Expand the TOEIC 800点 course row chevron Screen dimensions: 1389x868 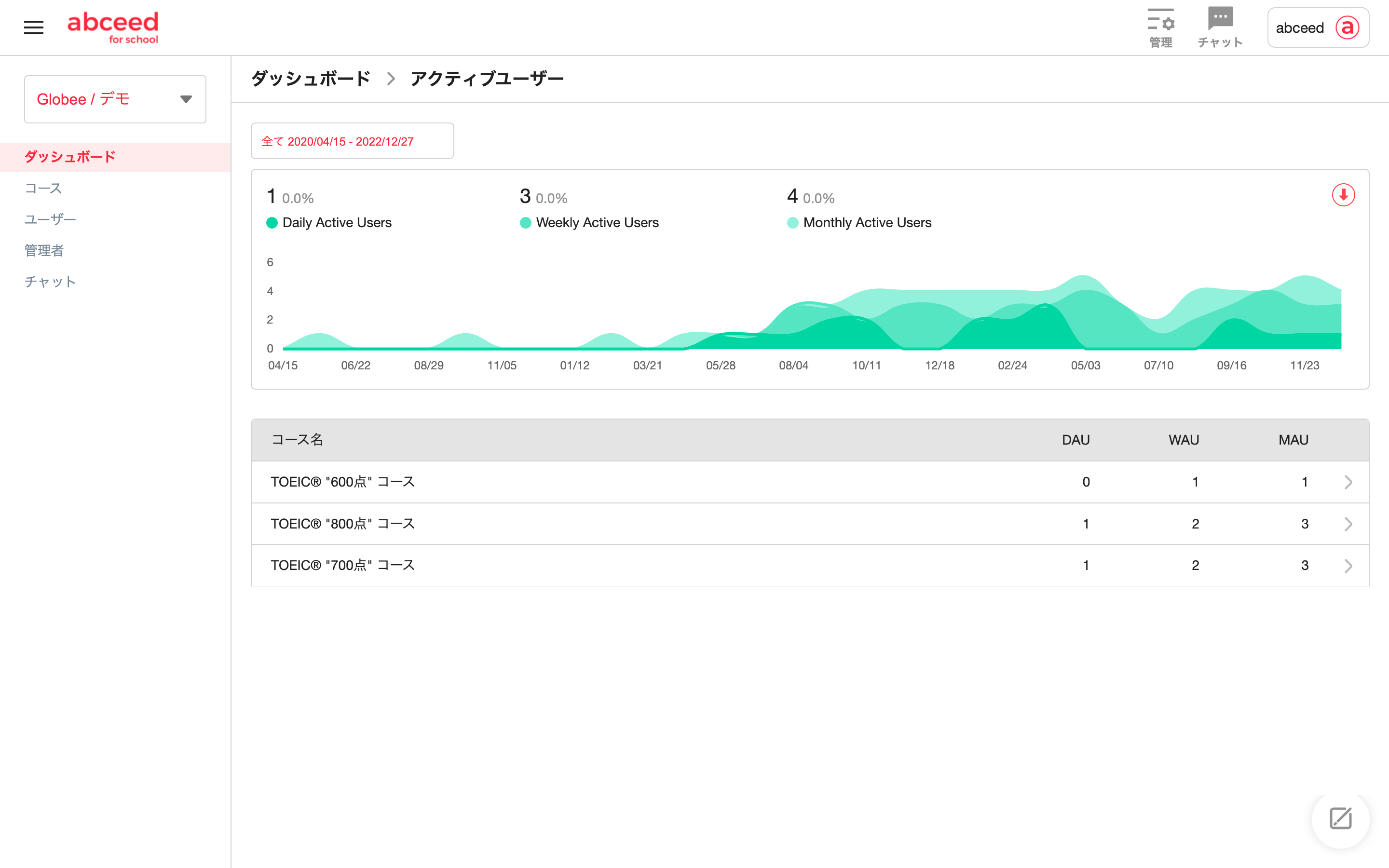point(1348,524)
